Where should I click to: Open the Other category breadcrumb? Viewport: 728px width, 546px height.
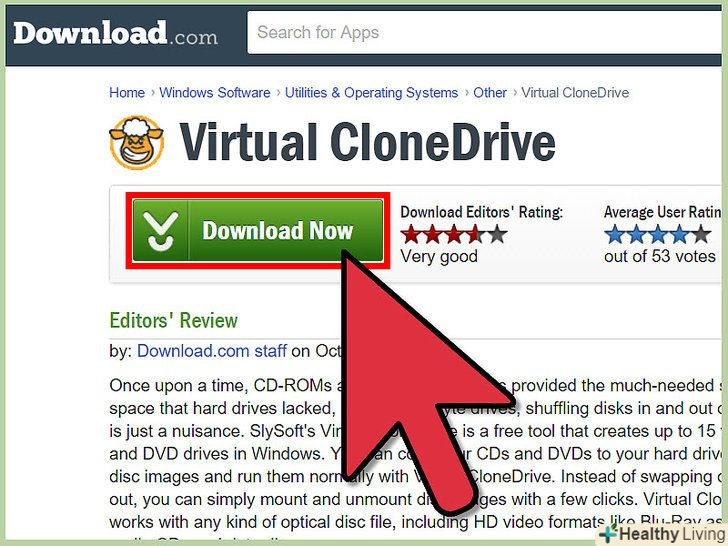490,92
